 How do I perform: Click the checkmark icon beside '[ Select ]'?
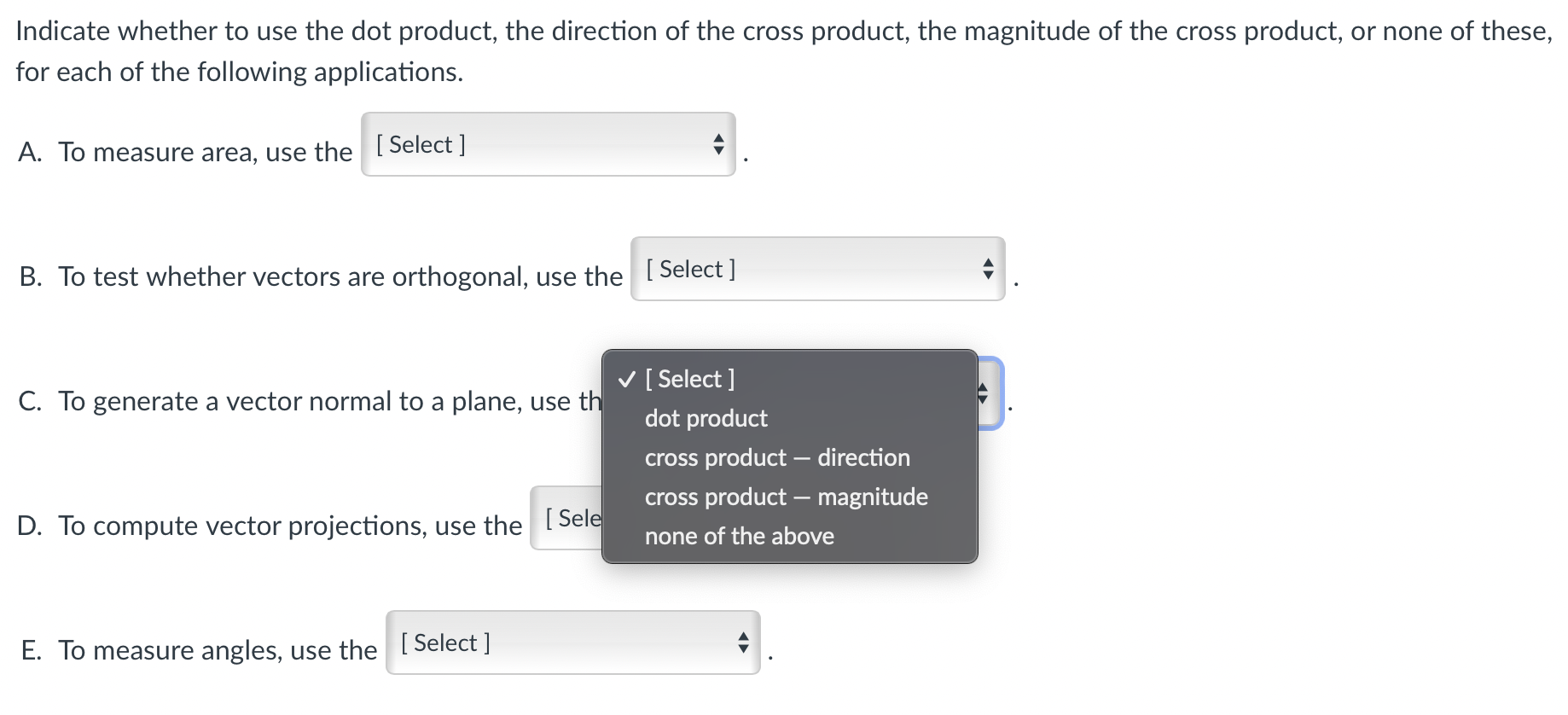click(626, 379)
